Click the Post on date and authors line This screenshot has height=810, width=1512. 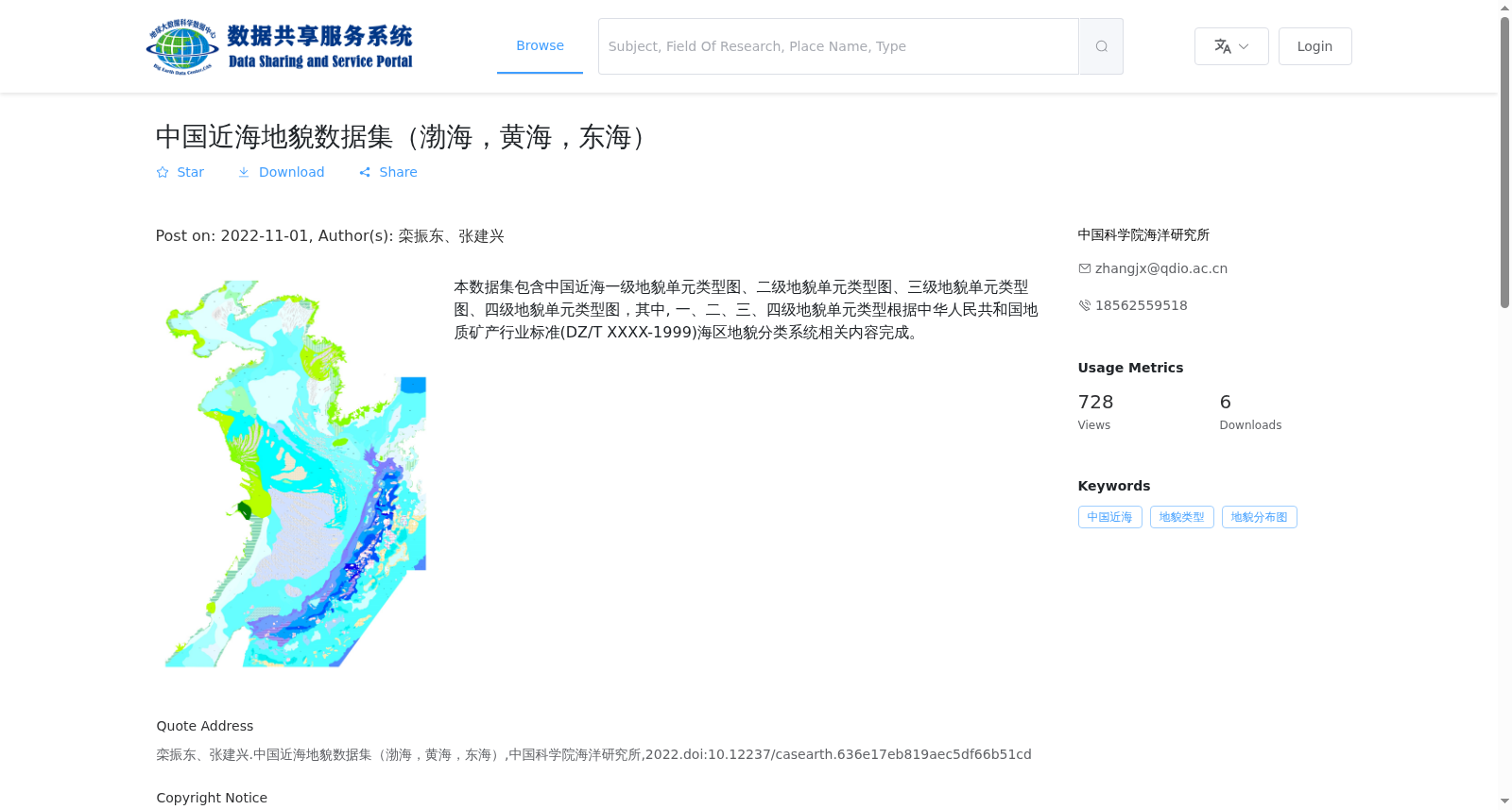[x=330, y=235]
